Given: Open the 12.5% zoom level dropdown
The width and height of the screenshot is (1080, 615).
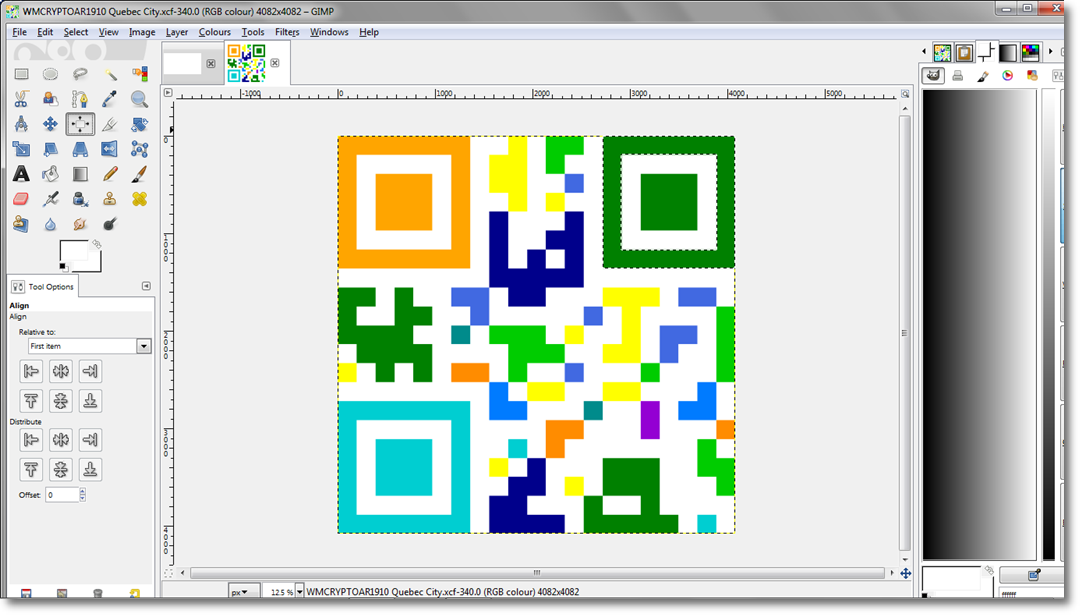Looking at the screenshot, I should point(300,592).
